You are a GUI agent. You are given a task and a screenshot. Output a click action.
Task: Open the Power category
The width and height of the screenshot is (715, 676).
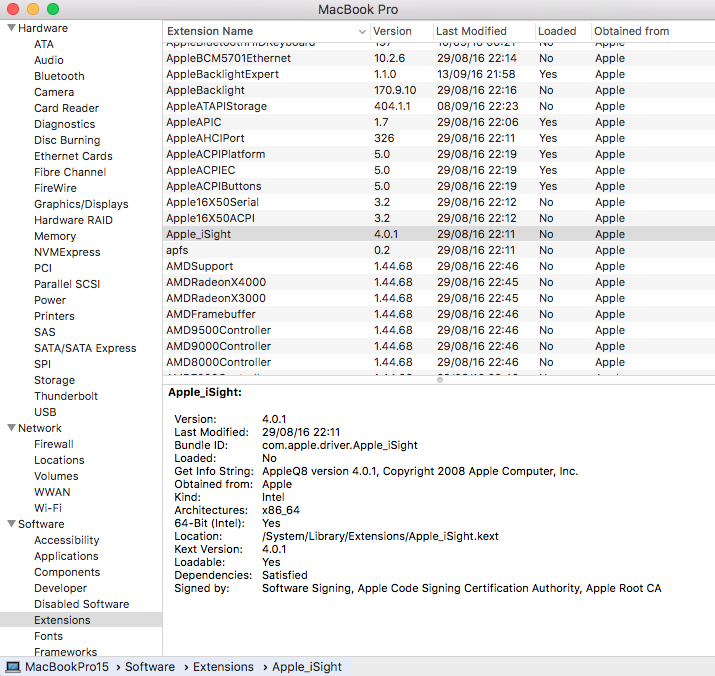50,300
